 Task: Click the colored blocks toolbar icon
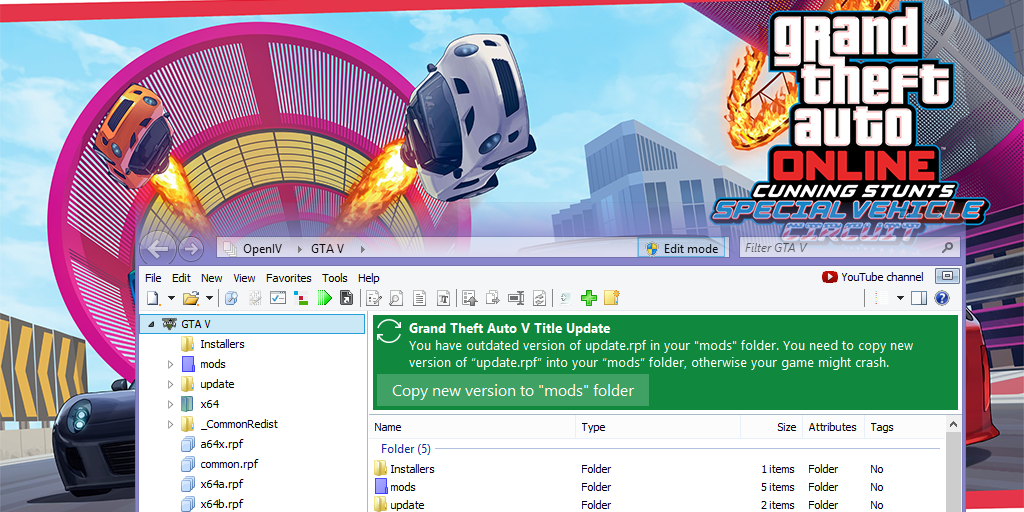pos(301,298)
